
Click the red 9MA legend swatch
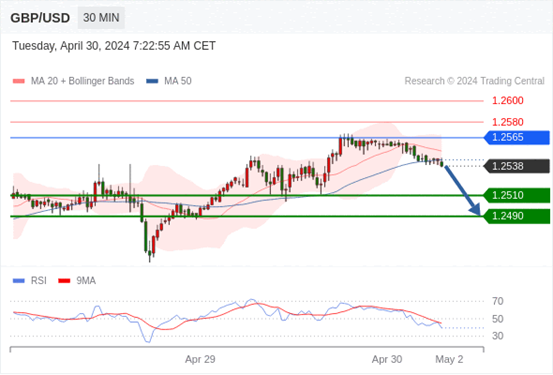[64, 281]
